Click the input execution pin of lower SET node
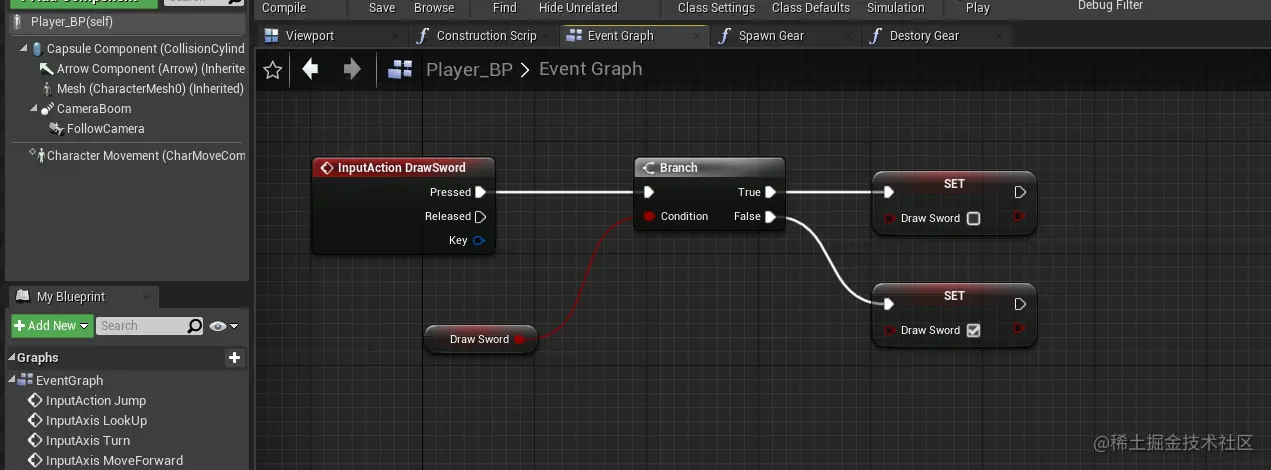1271x470 pixels. pyautogui.click(x=889, y=304)
